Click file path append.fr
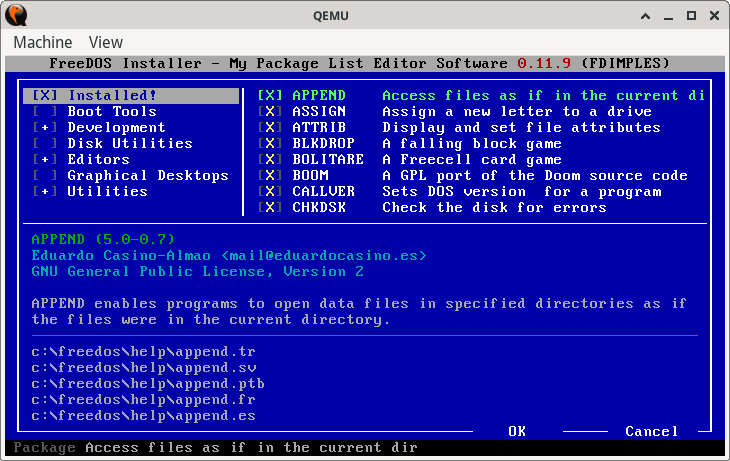Image resolution: width=730 pixels, height=461 pixels. [143, 400]
